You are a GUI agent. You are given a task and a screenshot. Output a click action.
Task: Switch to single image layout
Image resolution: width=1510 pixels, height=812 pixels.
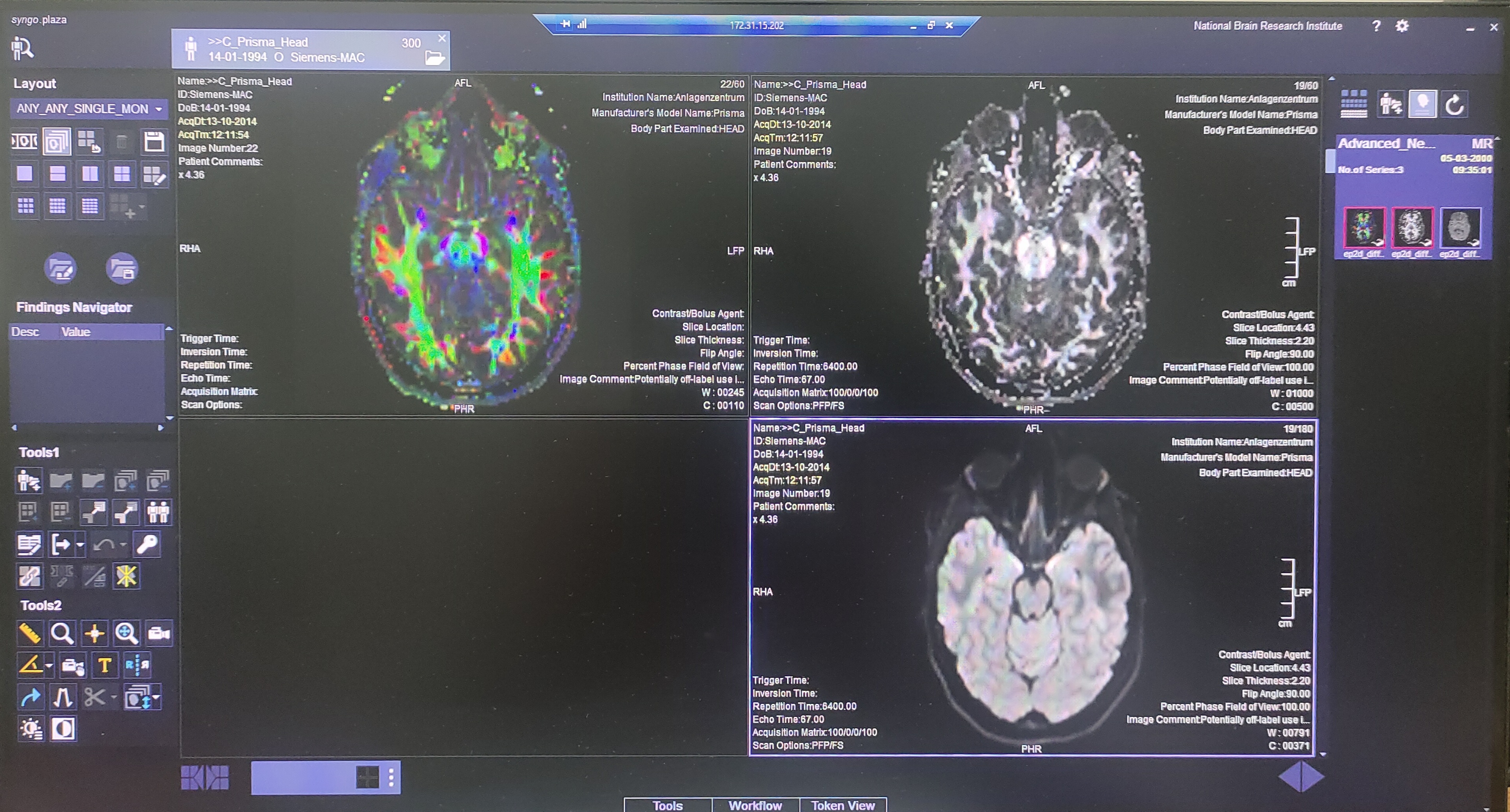[25, 174]
